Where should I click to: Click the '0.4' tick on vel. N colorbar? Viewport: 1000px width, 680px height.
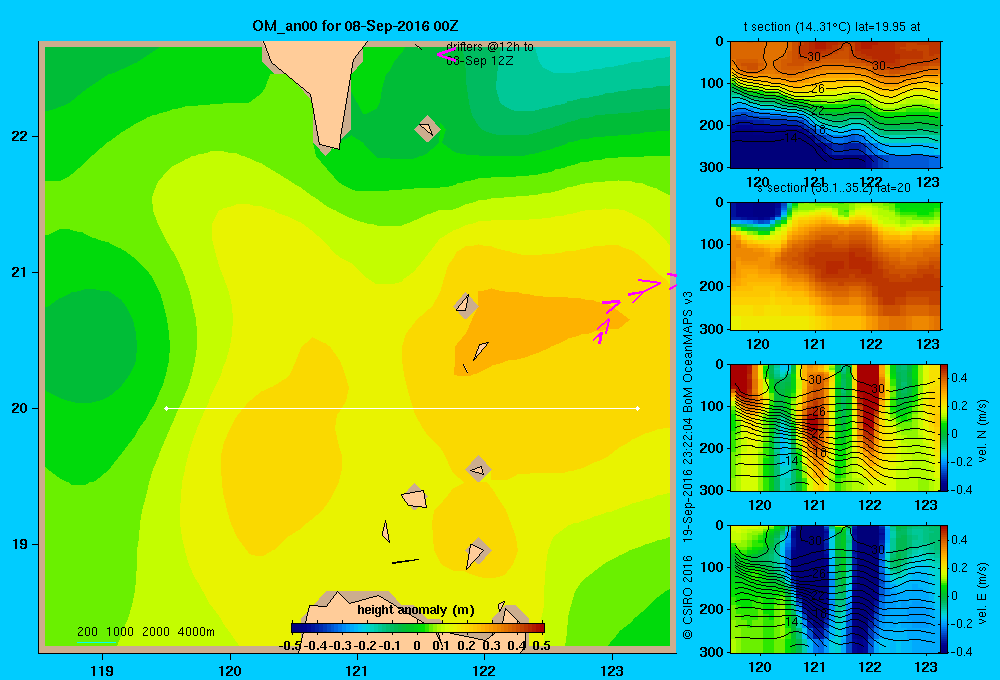tap(959, 378)
